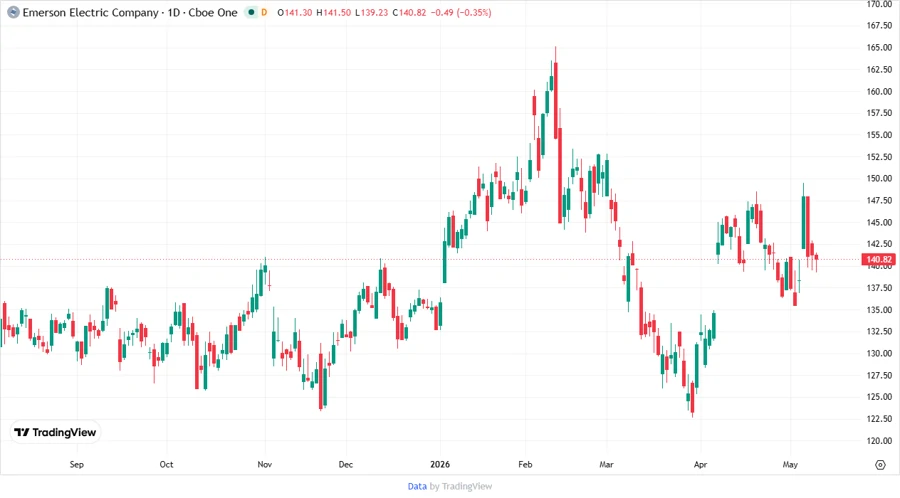The width and height of the screenshot is (900, 498).
Task: Click the Oct label on time axis
Action: pyautogui.click(x=166, y=464)
